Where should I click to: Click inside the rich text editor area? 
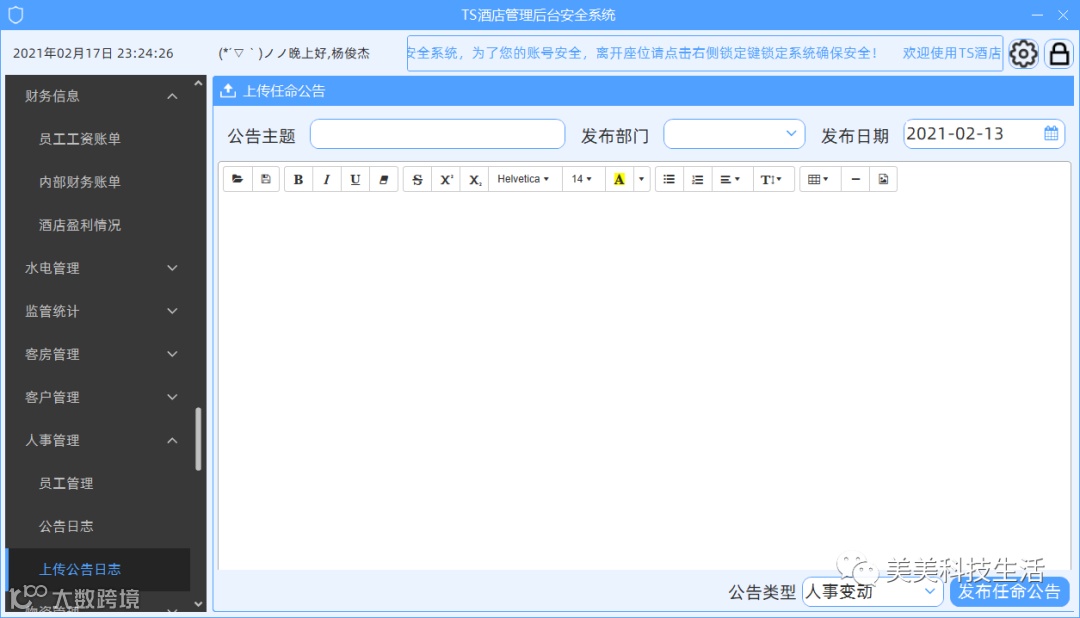point(644,382)
